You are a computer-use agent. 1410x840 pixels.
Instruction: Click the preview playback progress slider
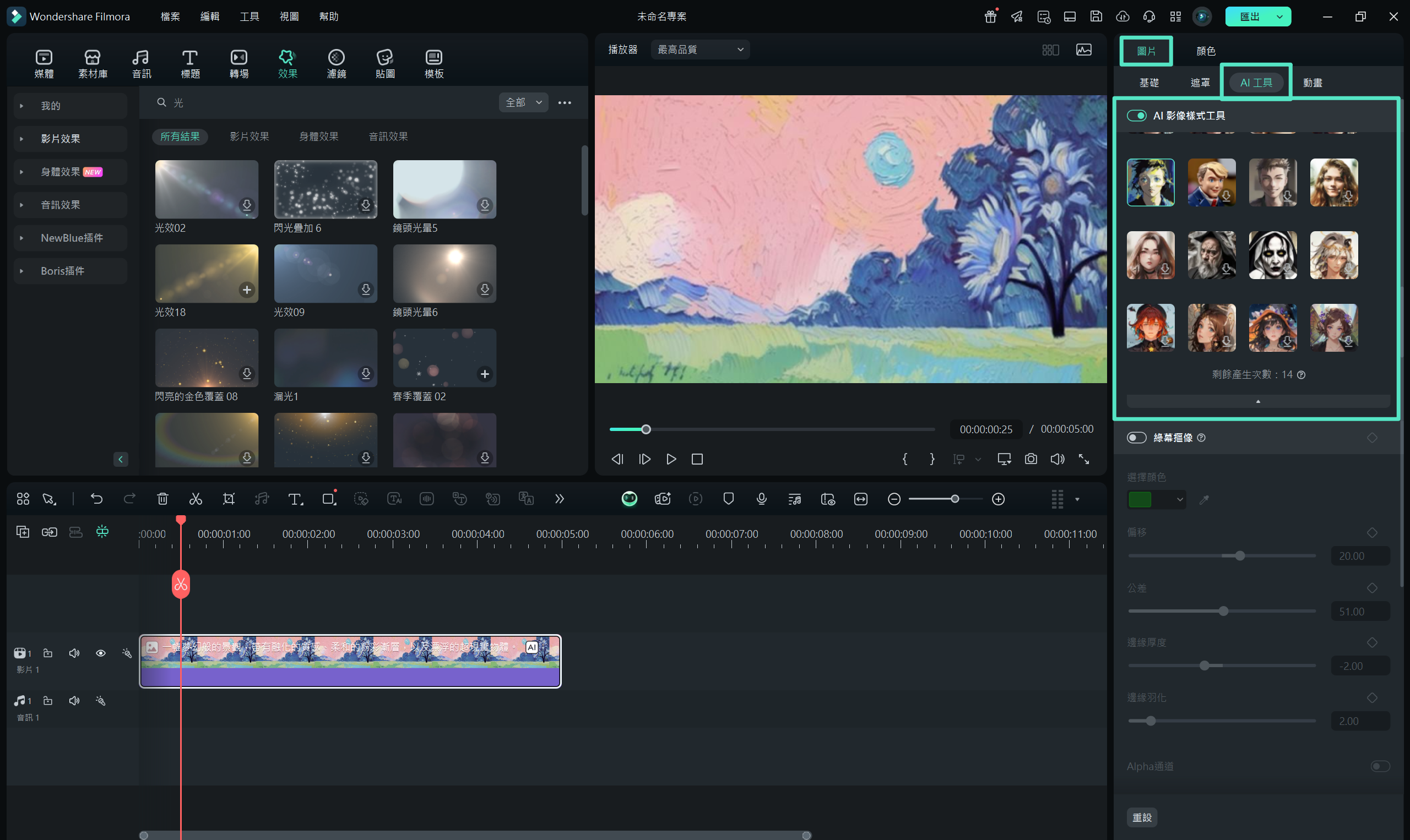click(771, 429)
